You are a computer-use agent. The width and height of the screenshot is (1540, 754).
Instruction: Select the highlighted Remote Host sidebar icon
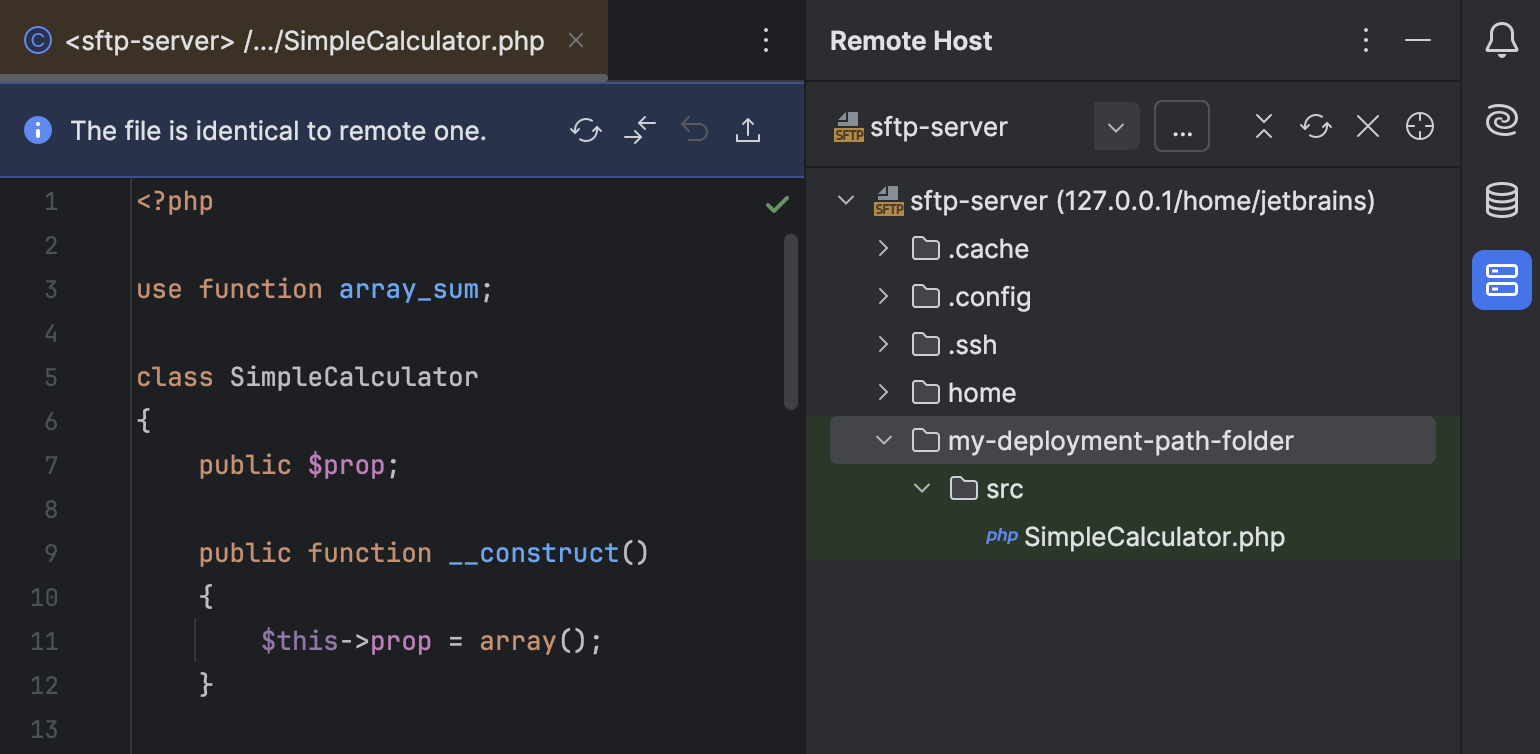click(1502, 280)
